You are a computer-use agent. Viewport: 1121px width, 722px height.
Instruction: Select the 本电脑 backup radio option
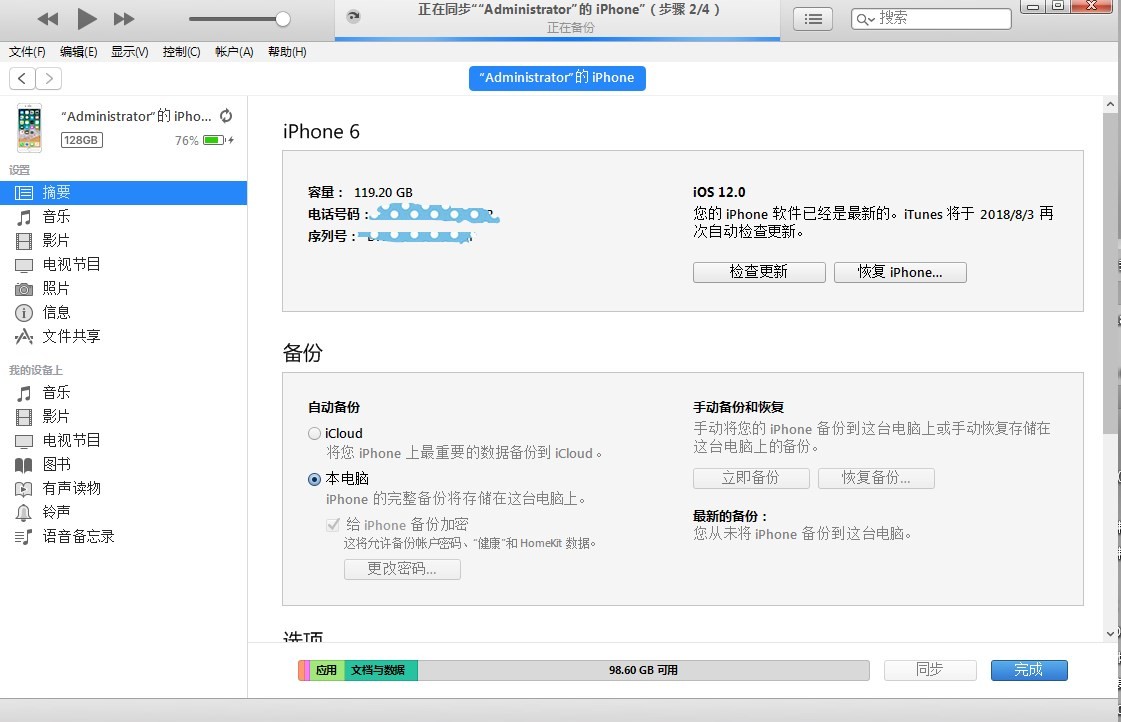pos(314,480)
